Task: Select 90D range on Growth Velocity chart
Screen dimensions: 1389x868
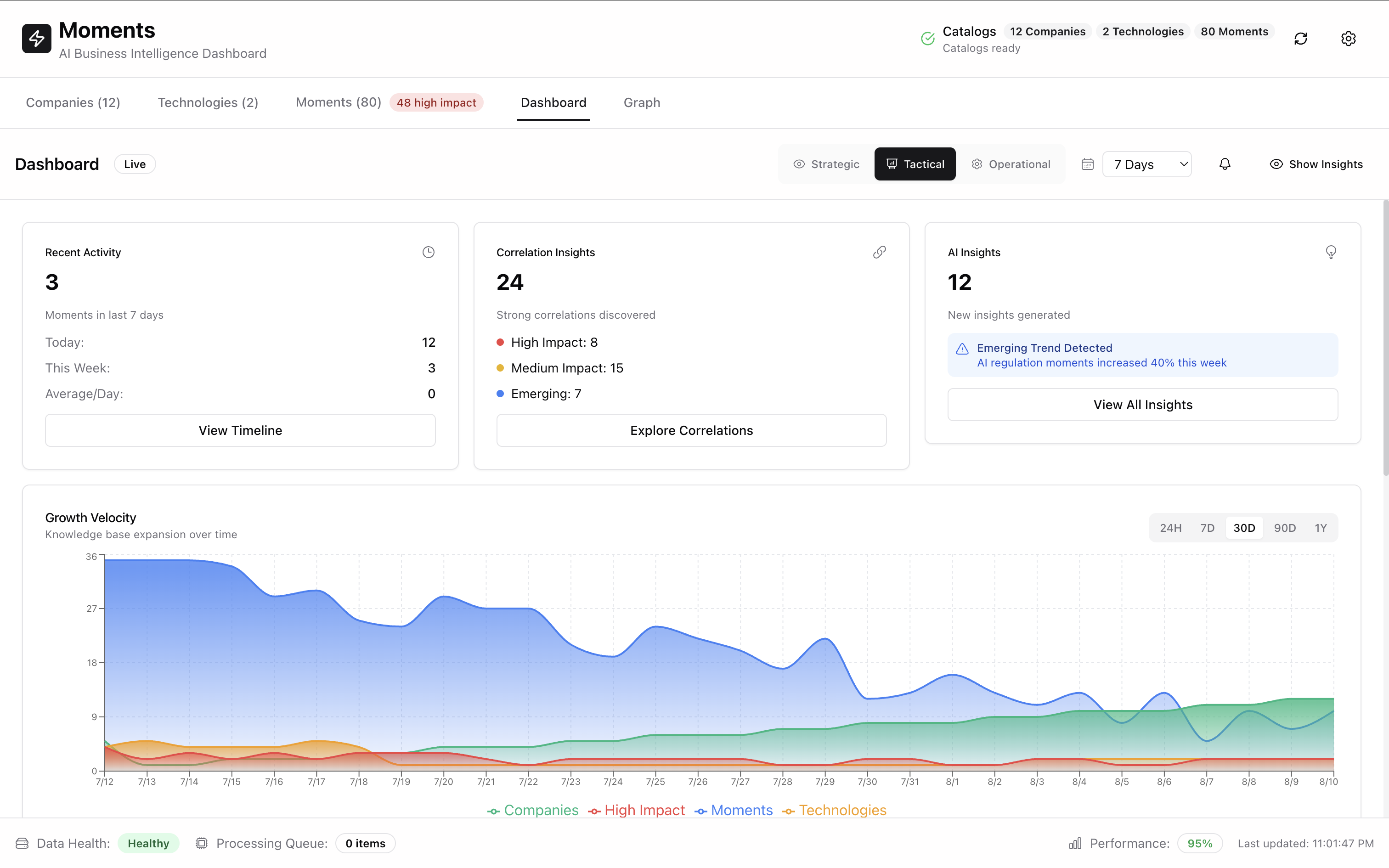Action: (x=1285, y=527)
